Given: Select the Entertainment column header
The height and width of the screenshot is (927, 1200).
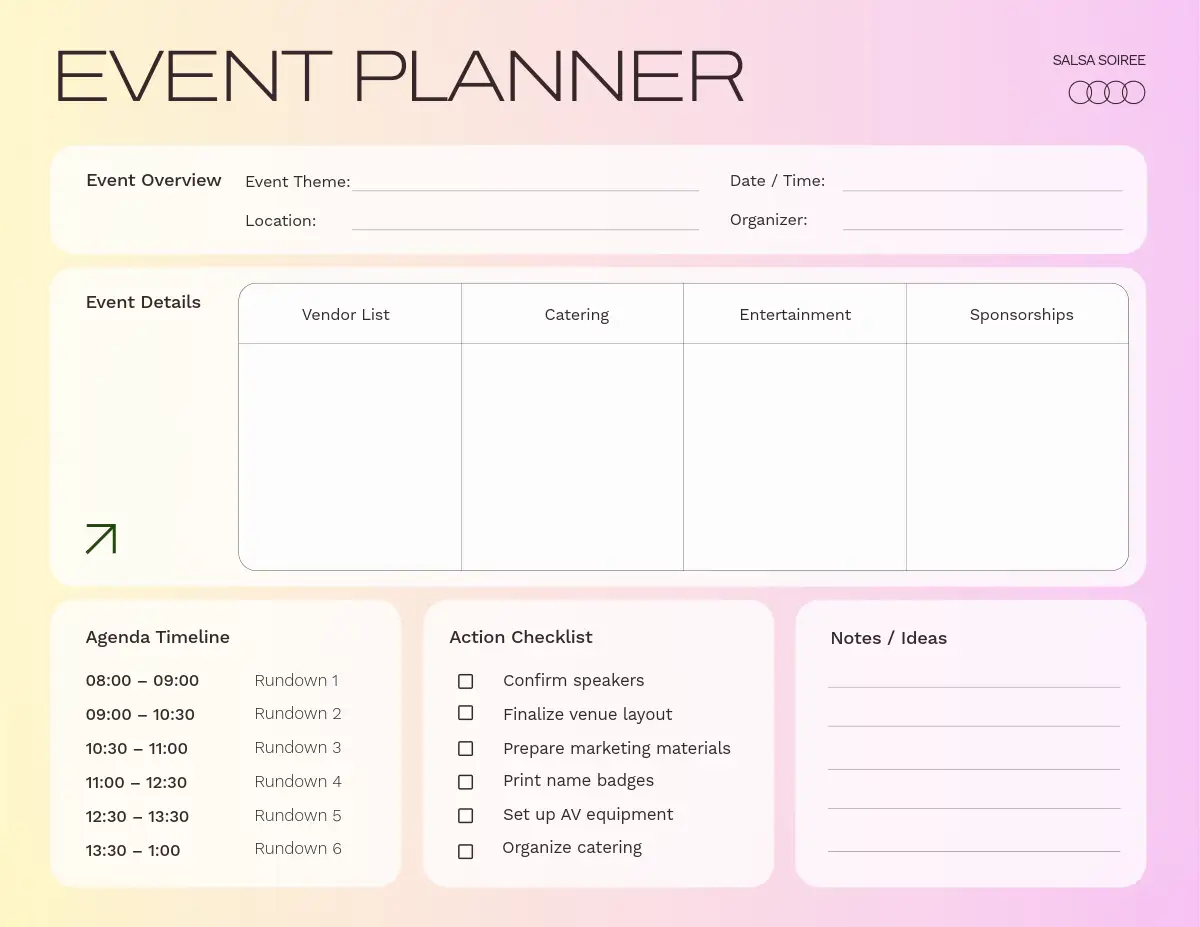Looking at the screenshot, I should [795, 314].
